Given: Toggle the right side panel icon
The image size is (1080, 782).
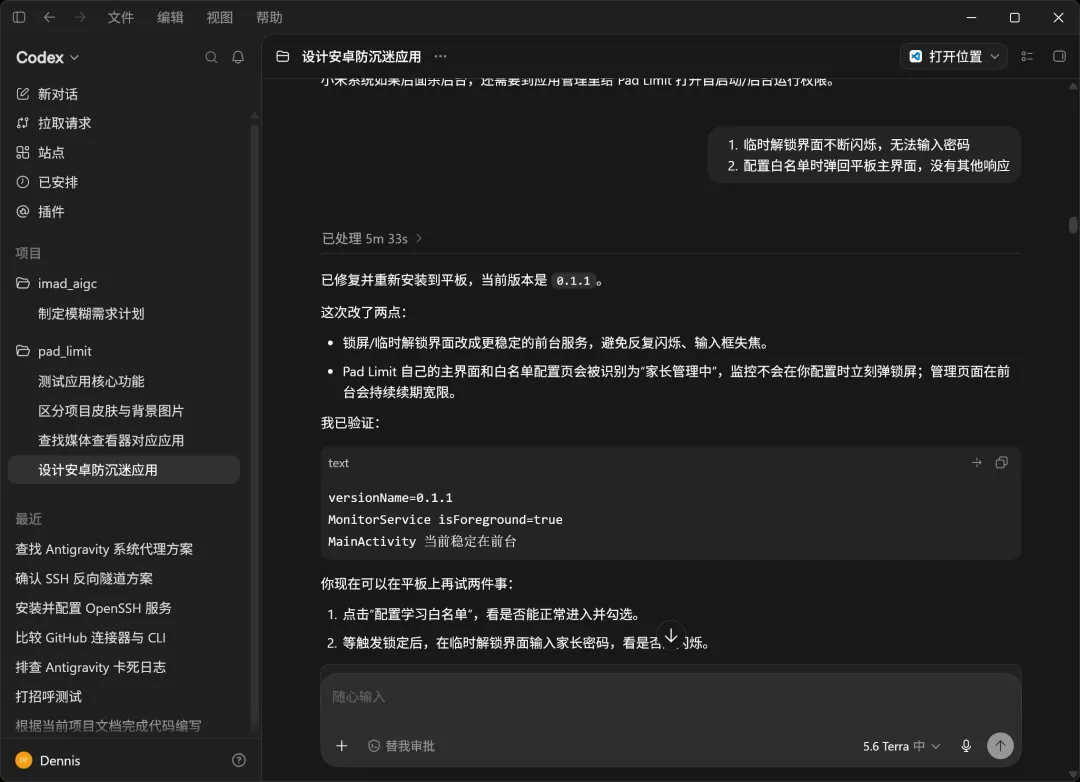Looking at the screenshot, I should [x=1059, y=56].
